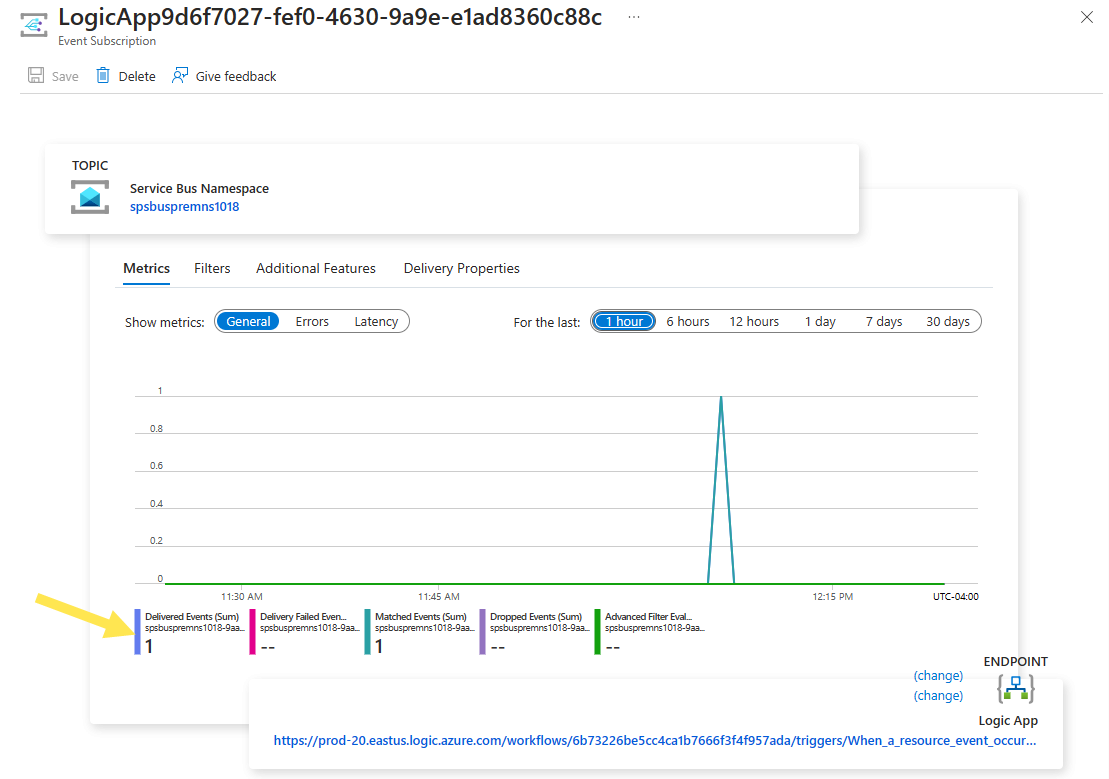Close the event subscription blade
Screen dimensions: 1109x779
1087,17
